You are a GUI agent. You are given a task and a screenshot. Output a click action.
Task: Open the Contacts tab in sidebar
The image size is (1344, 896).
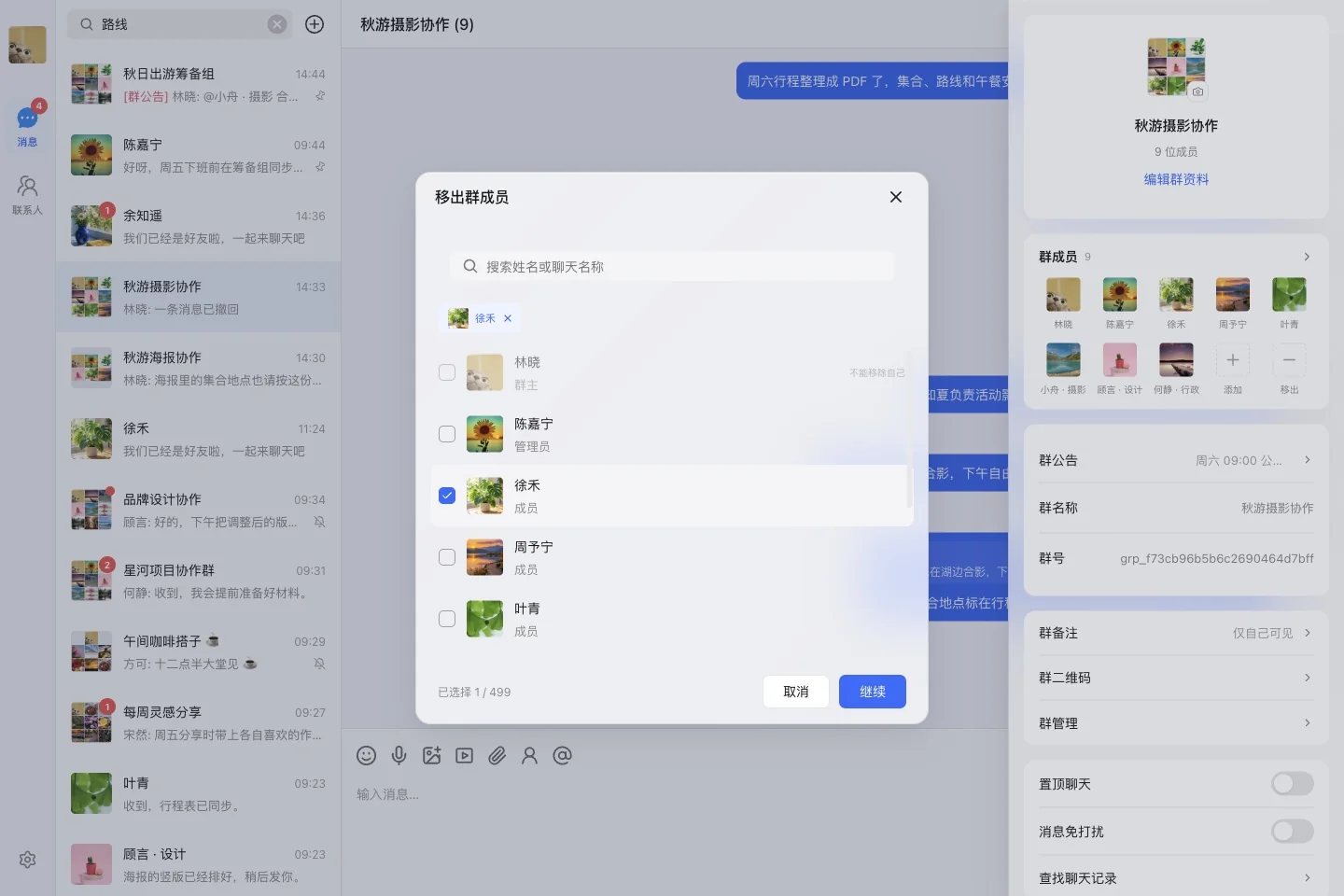pos(27,195)
